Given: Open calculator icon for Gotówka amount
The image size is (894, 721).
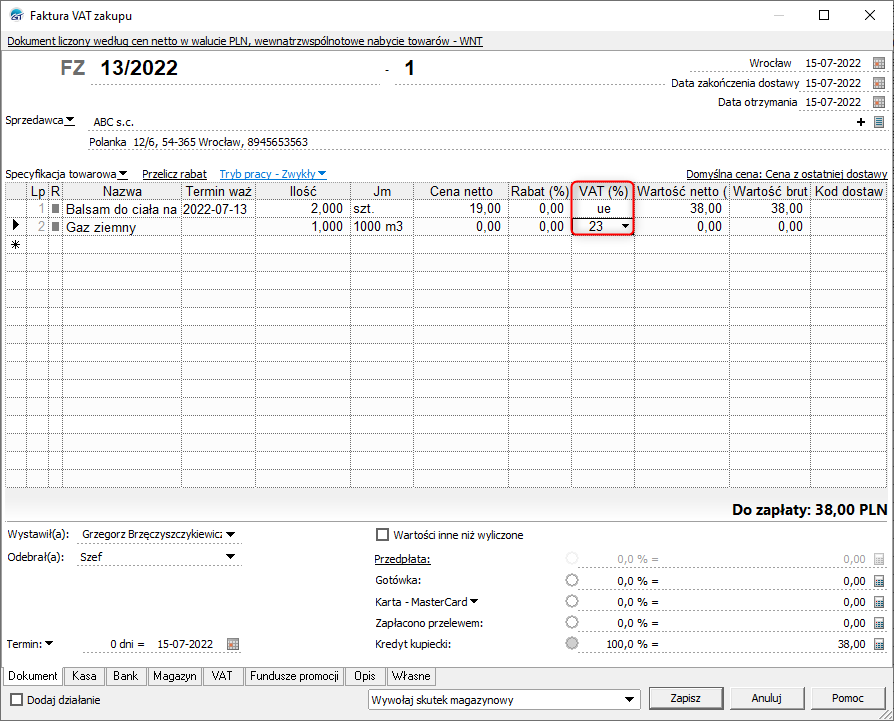Looking at the screenshot, I should 879,580.
